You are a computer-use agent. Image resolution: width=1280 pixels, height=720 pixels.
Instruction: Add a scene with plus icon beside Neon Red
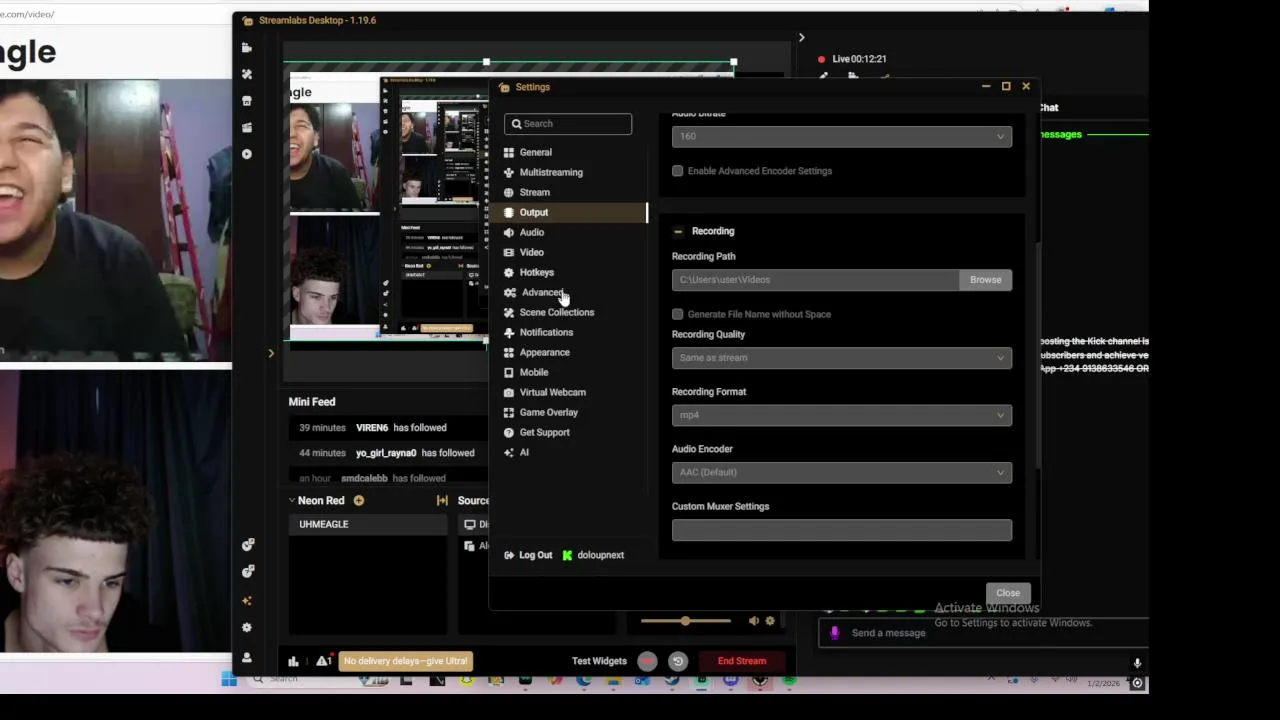[358, 501]
